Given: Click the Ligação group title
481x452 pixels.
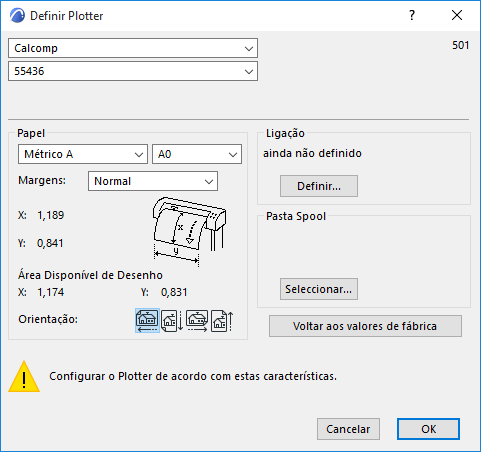Looking at the screenshot, I should tap(285, 133).
